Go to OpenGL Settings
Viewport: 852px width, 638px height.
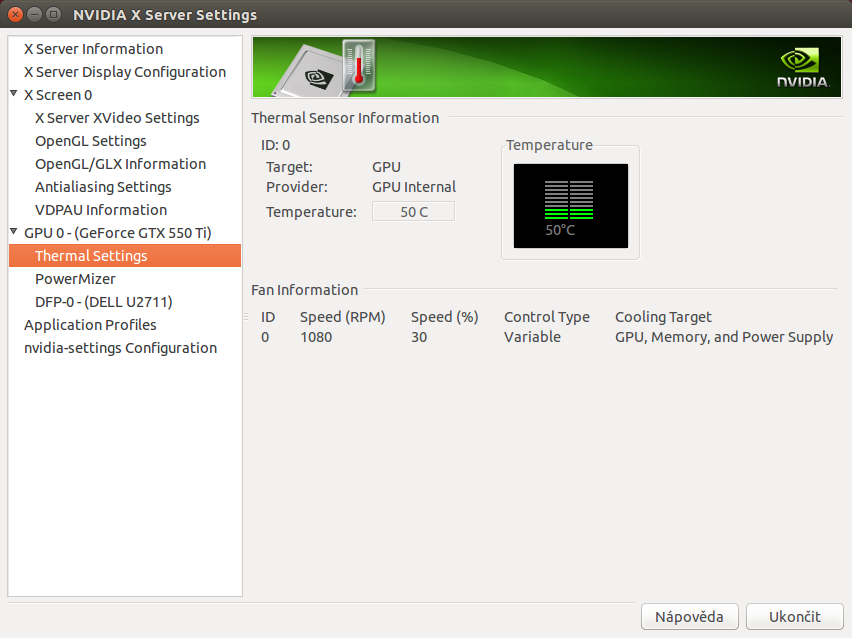click(91, 141)
